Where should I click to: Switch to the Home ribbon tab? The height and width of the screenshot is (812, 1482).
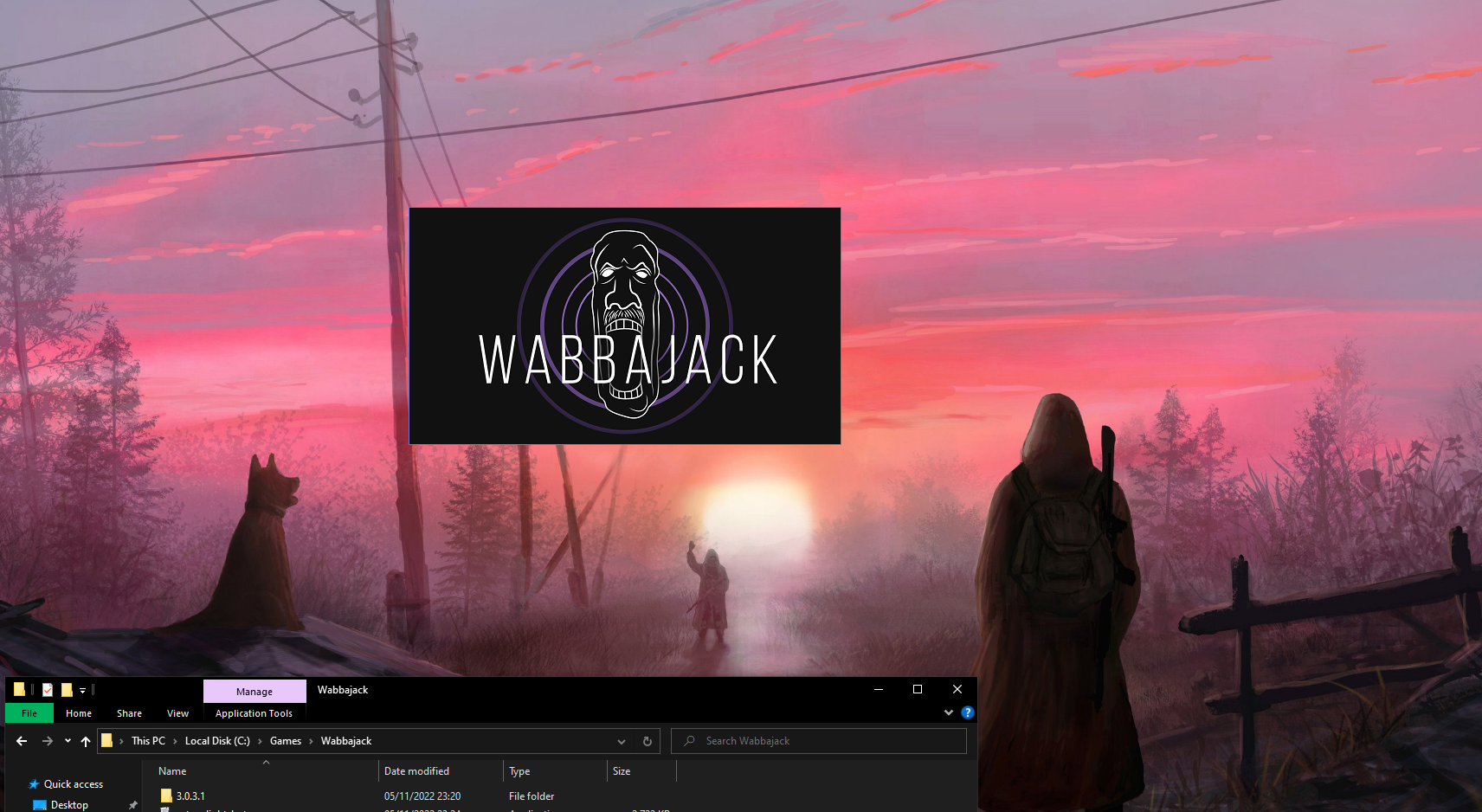click(x=79, y=713)
